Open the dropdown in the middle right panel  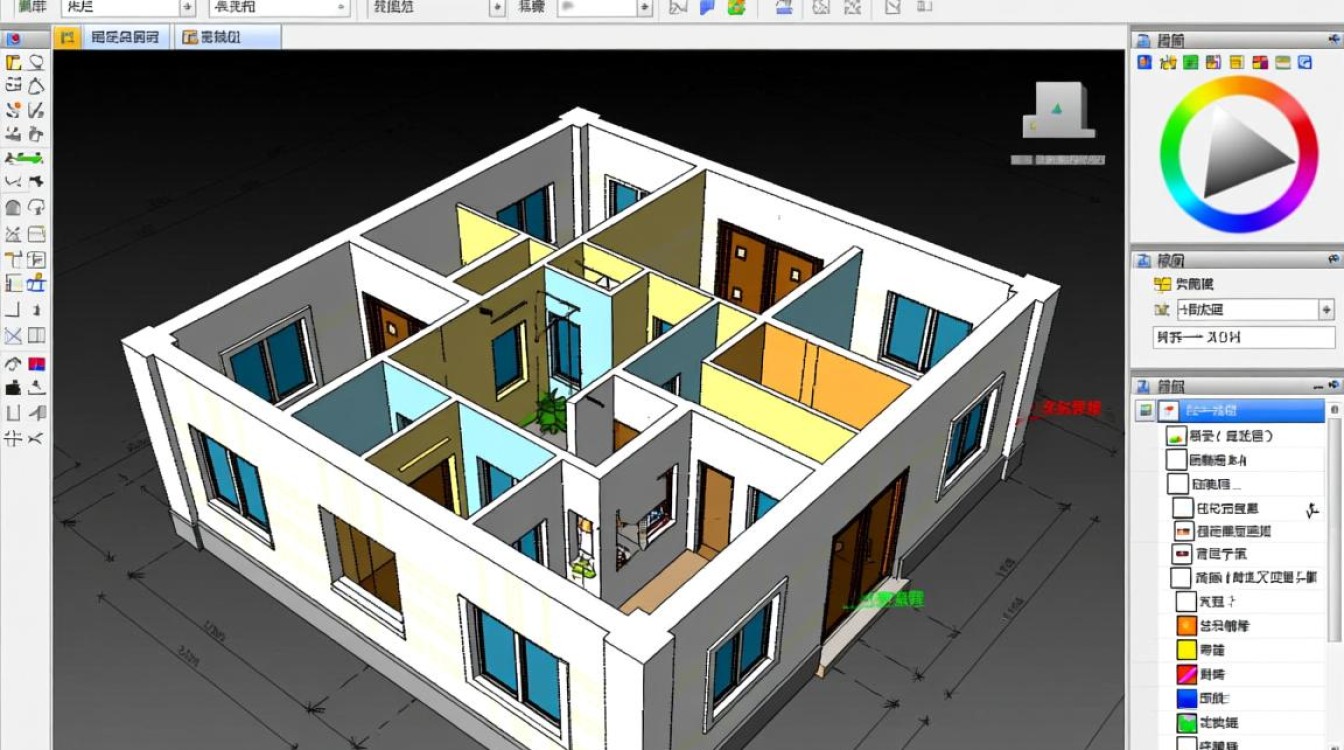pyautogui.click(x=1326, y=310)
